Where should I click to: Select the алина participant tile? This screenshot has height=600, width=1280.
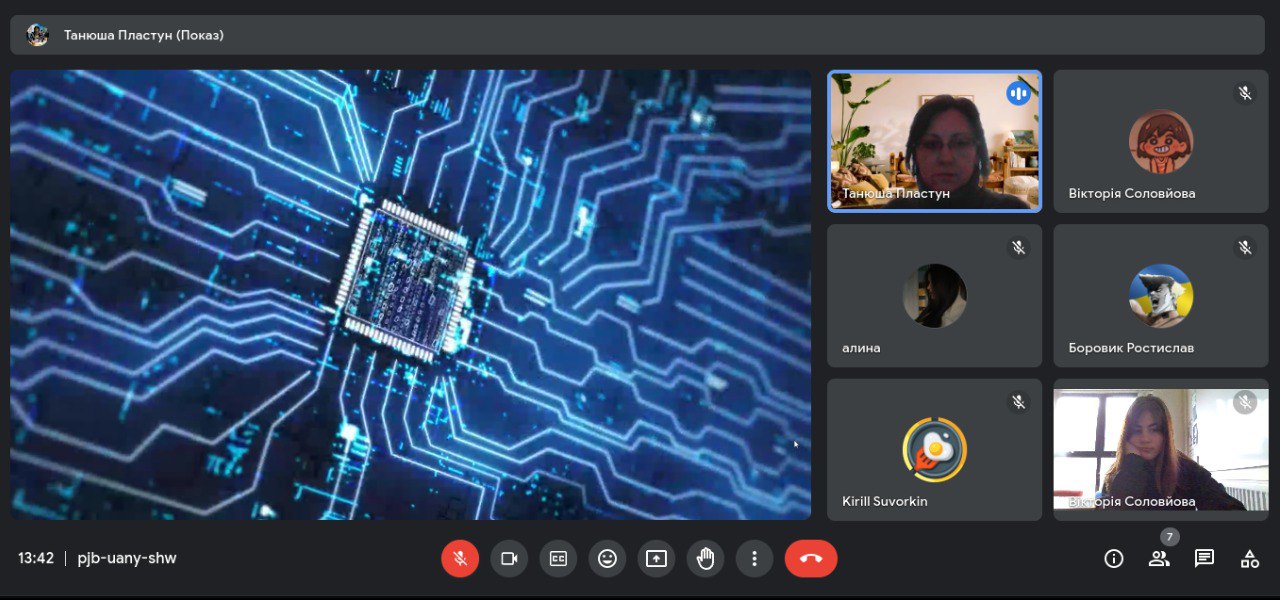point(934,295)
